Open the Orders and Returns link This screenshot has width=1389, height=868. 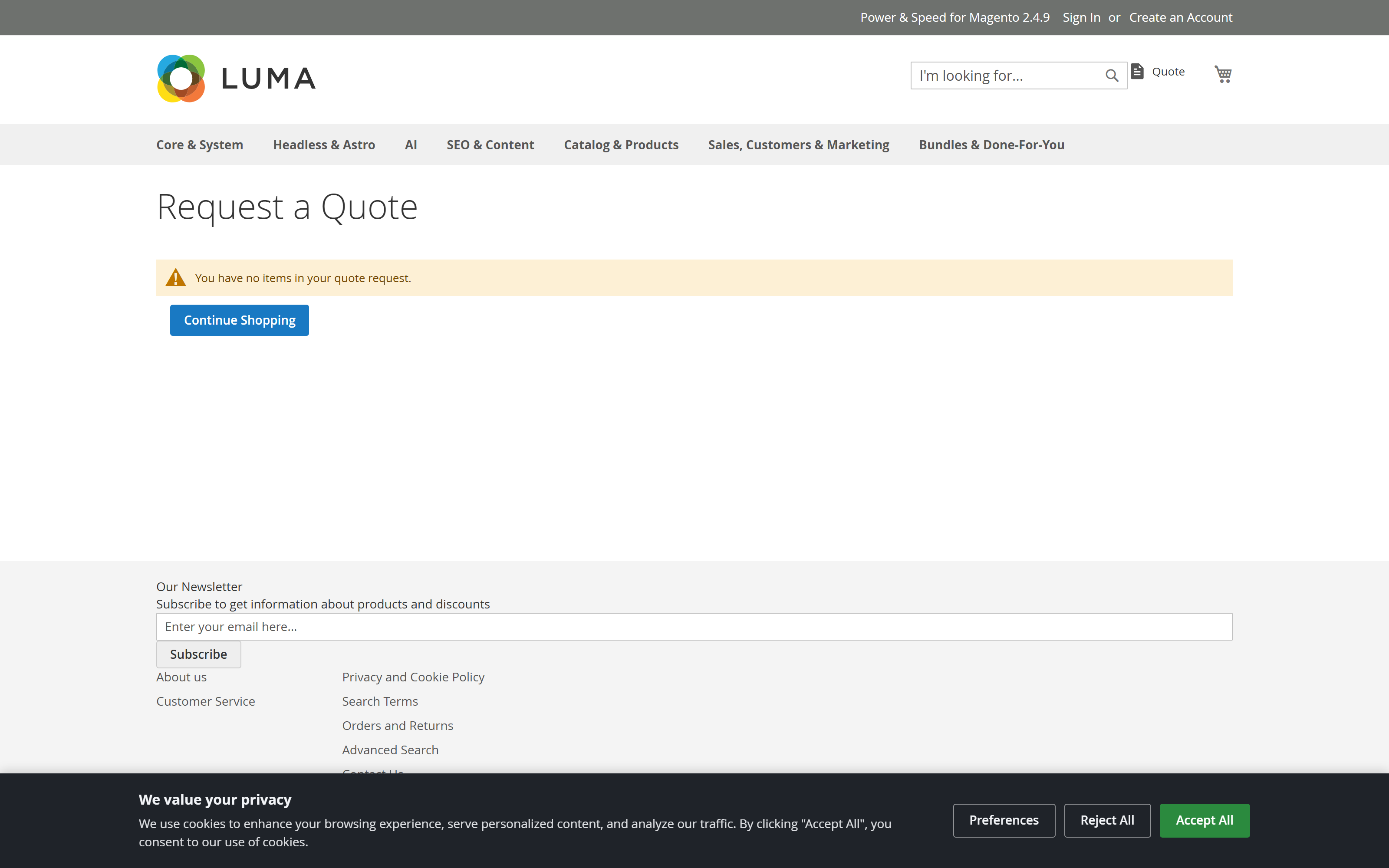point(398,726)
